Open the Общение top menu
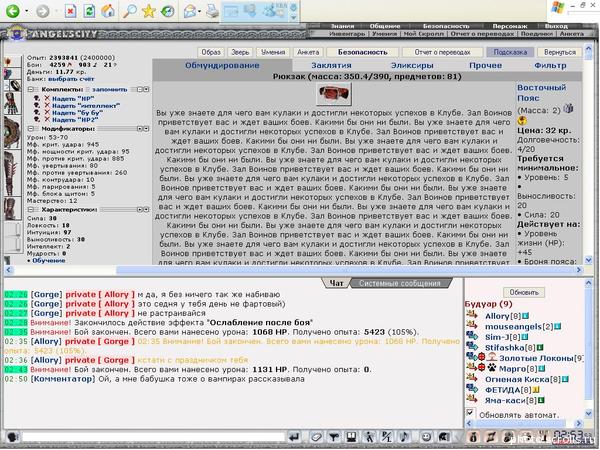Image resolution: width=600 pixels, height=450 pixels. (385, 26)
